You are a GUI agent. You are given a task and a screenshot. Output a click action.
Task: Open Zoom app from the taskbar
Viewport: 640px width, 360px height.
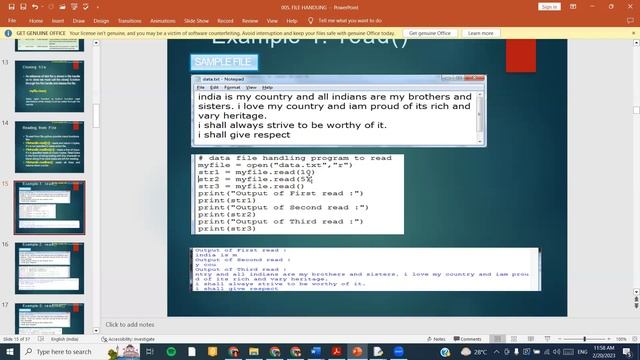(x=399, y=351)
